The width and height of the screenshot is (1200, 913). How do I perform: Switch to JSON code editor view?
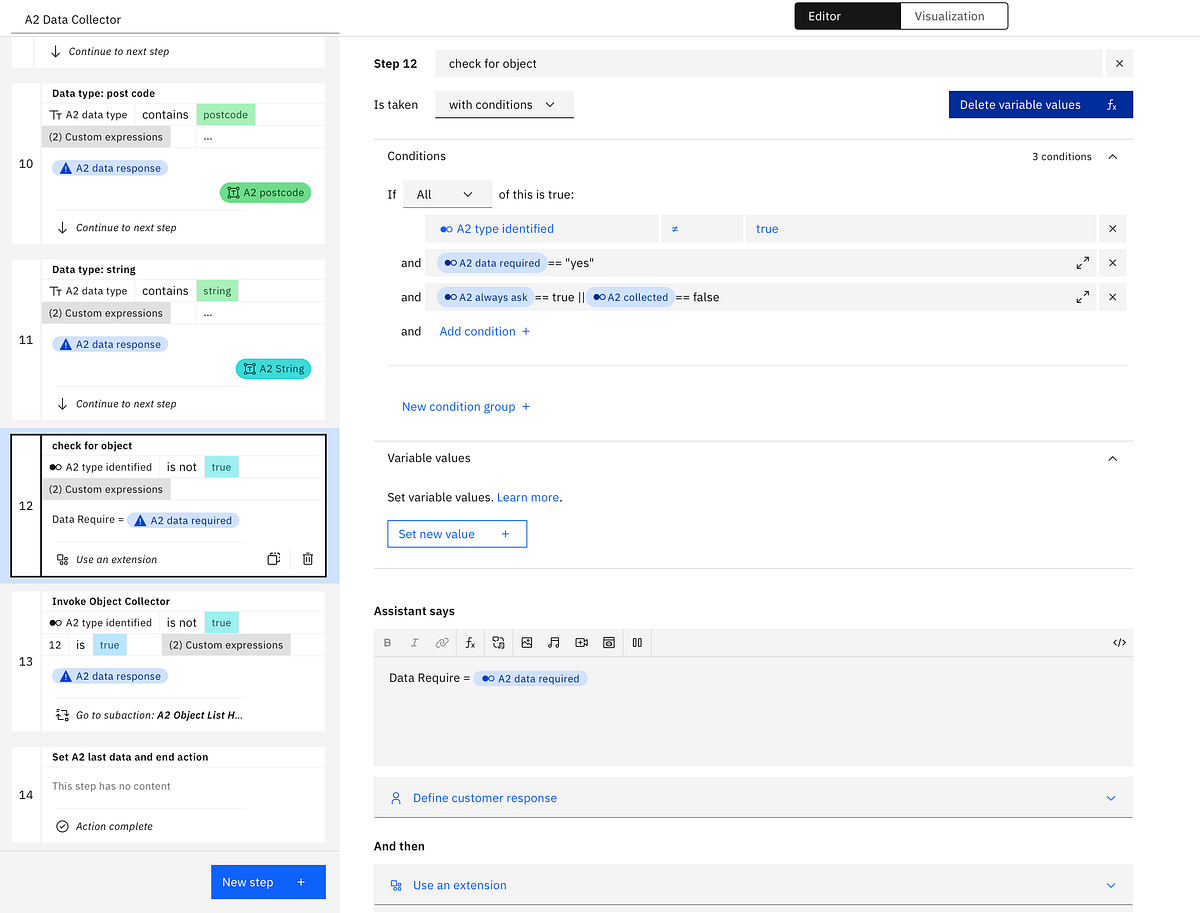pyautogui.click(x=1119, y=643)
